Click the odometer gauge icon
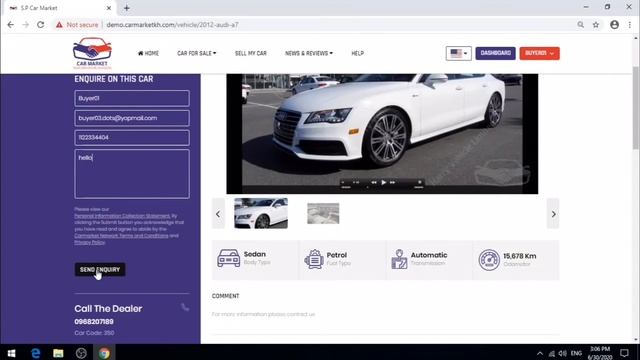 [x=489, y=260]
